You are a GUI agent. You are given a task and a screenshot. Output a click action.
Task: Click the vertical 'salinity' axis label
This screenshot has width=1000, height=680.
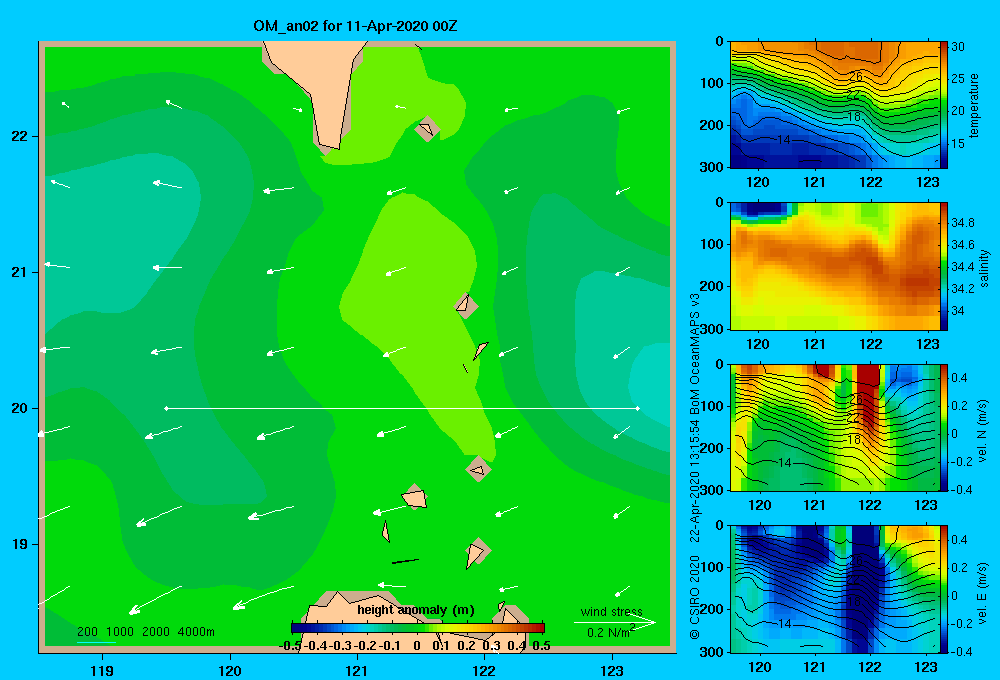pos(984,268)
